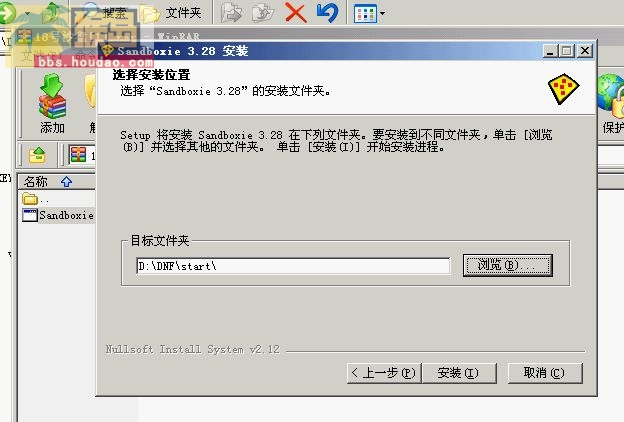
Task: Click the WinRAR Add (添加) icon
Action: [52, 97]
